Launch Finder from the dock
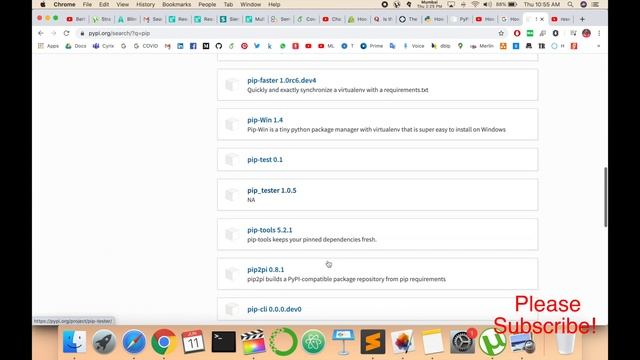 pos(74,342)
